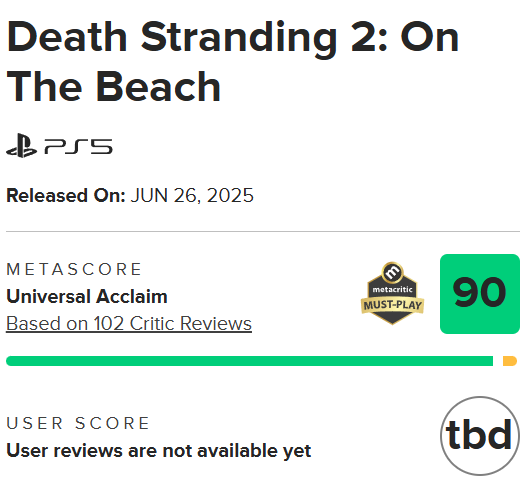Open Based on 102 Critic Reviews link

pos(129,323)
